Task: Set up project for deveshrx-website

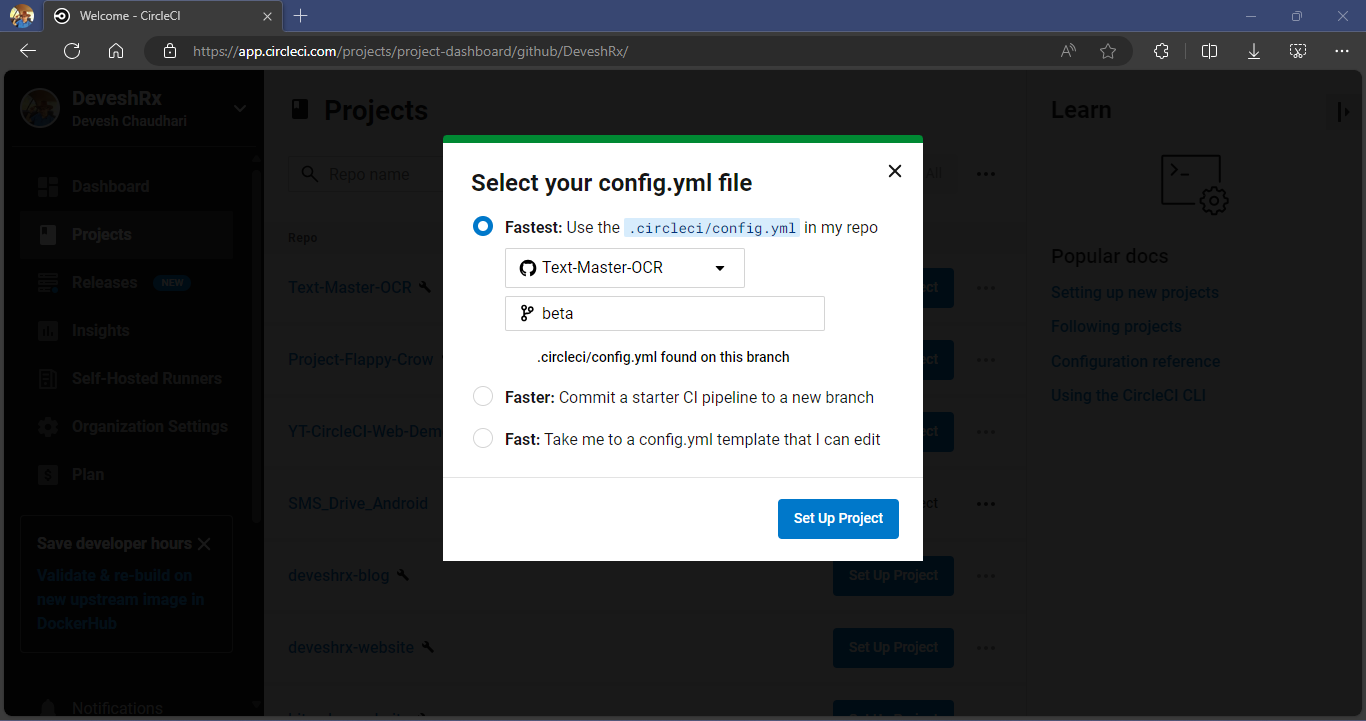Action: coord(893,647)
